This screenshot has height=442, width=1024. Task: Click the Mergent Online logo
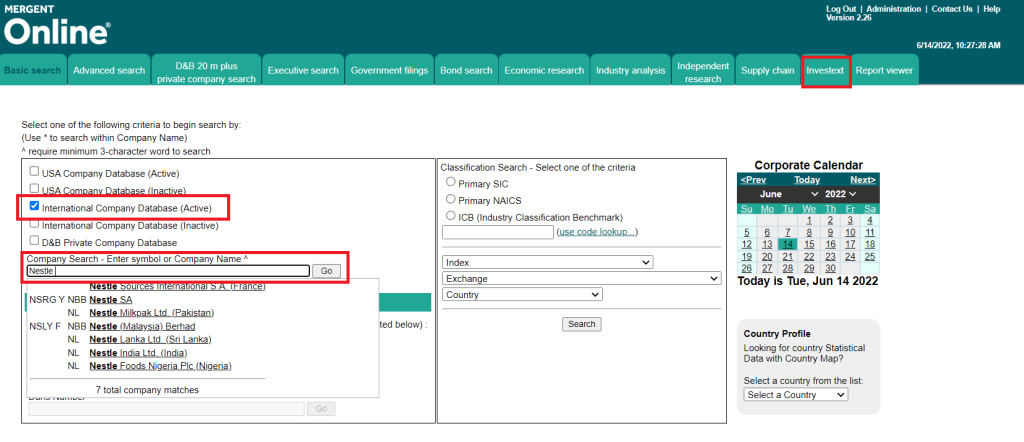[57, 24]
